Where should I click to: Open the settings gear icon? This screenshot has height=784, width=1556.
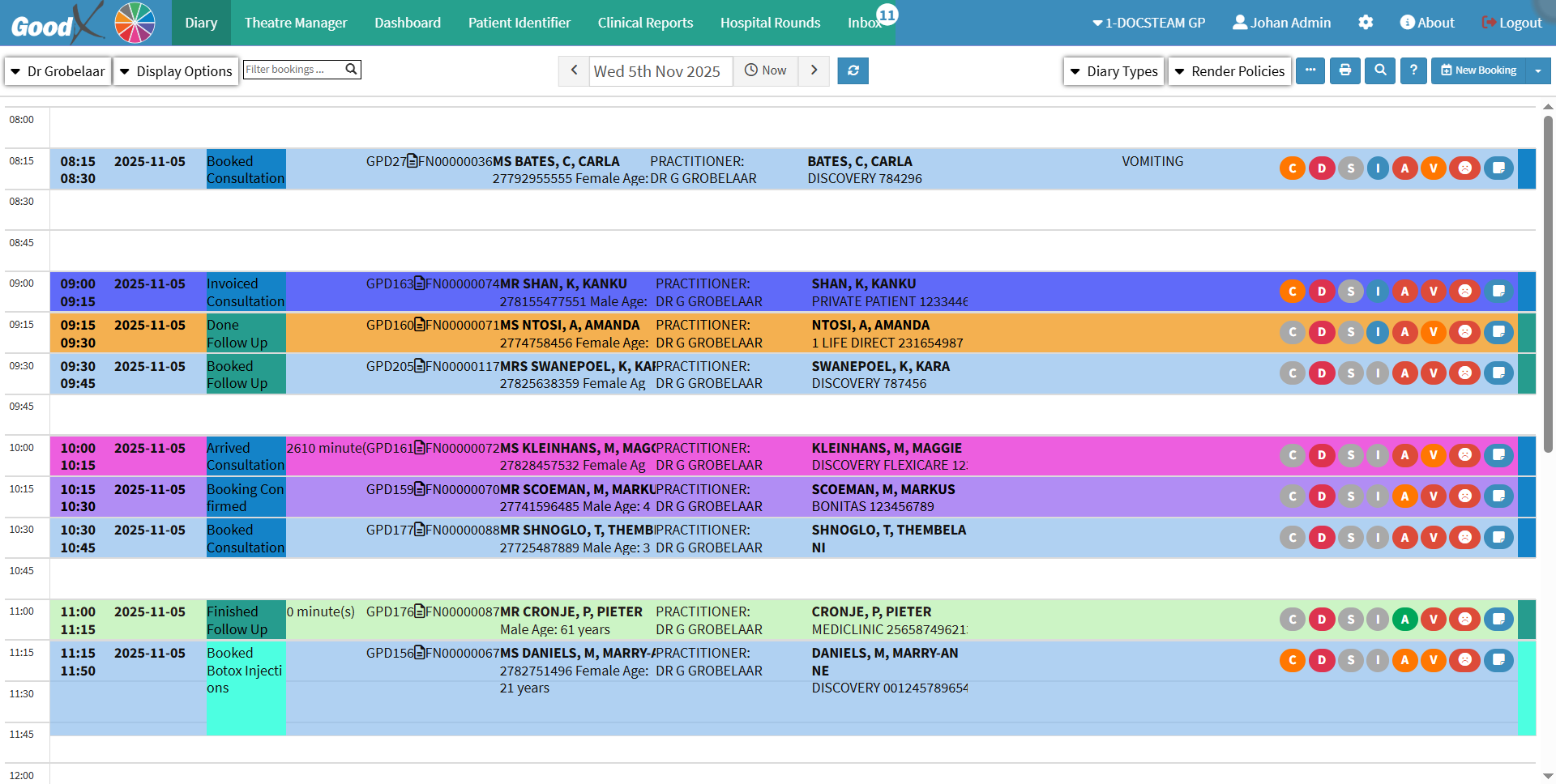pos(1366,23)
